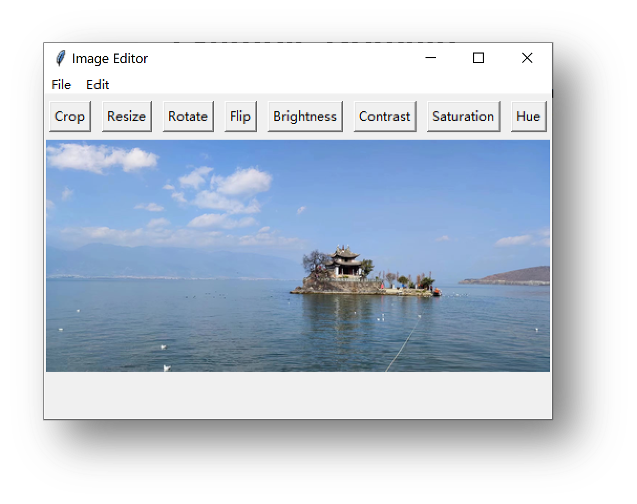Flip the image using Flip button
The image size is (637, 504).
(x=240, y=116)
